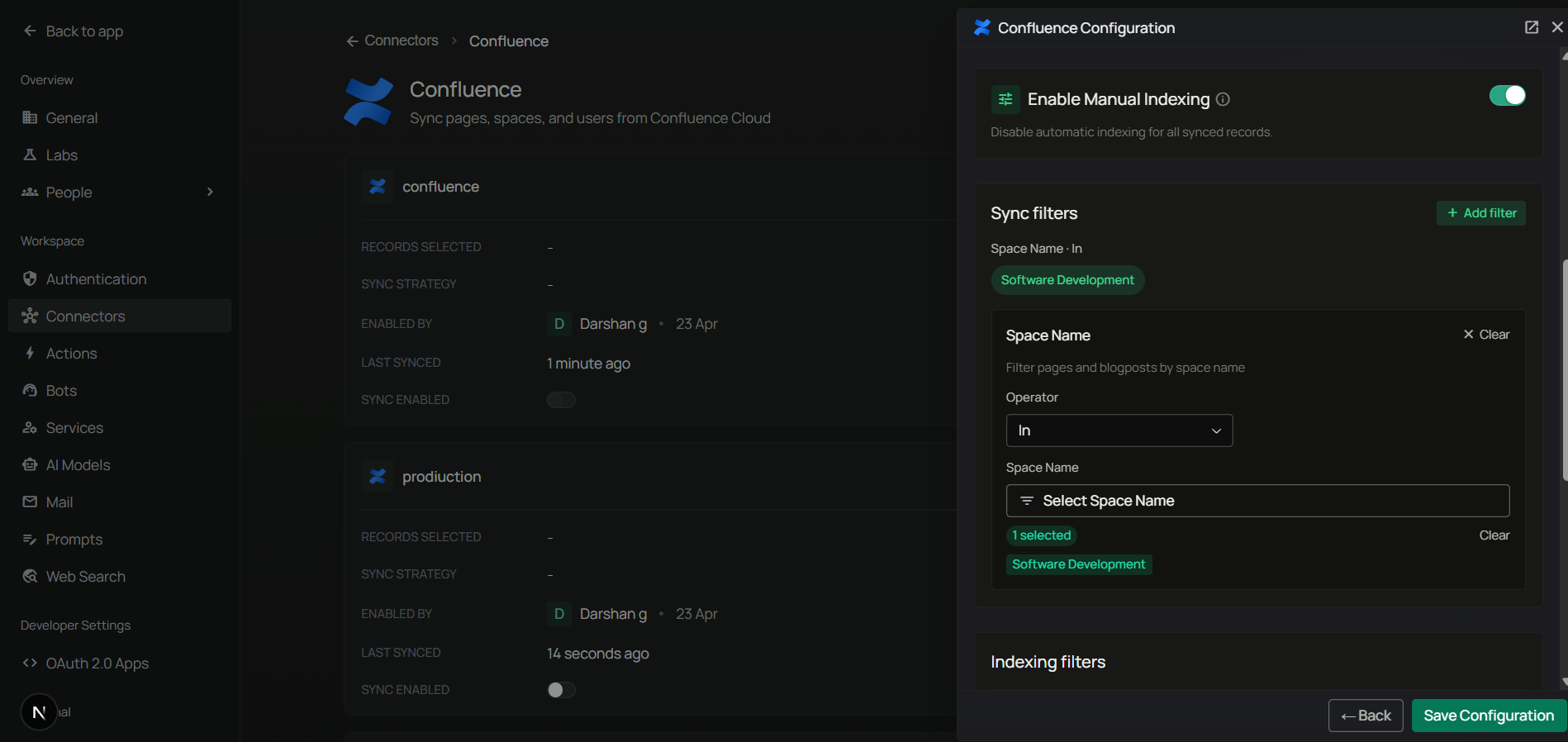Click the 14 seconds ago value

click(x=597, y=654)
